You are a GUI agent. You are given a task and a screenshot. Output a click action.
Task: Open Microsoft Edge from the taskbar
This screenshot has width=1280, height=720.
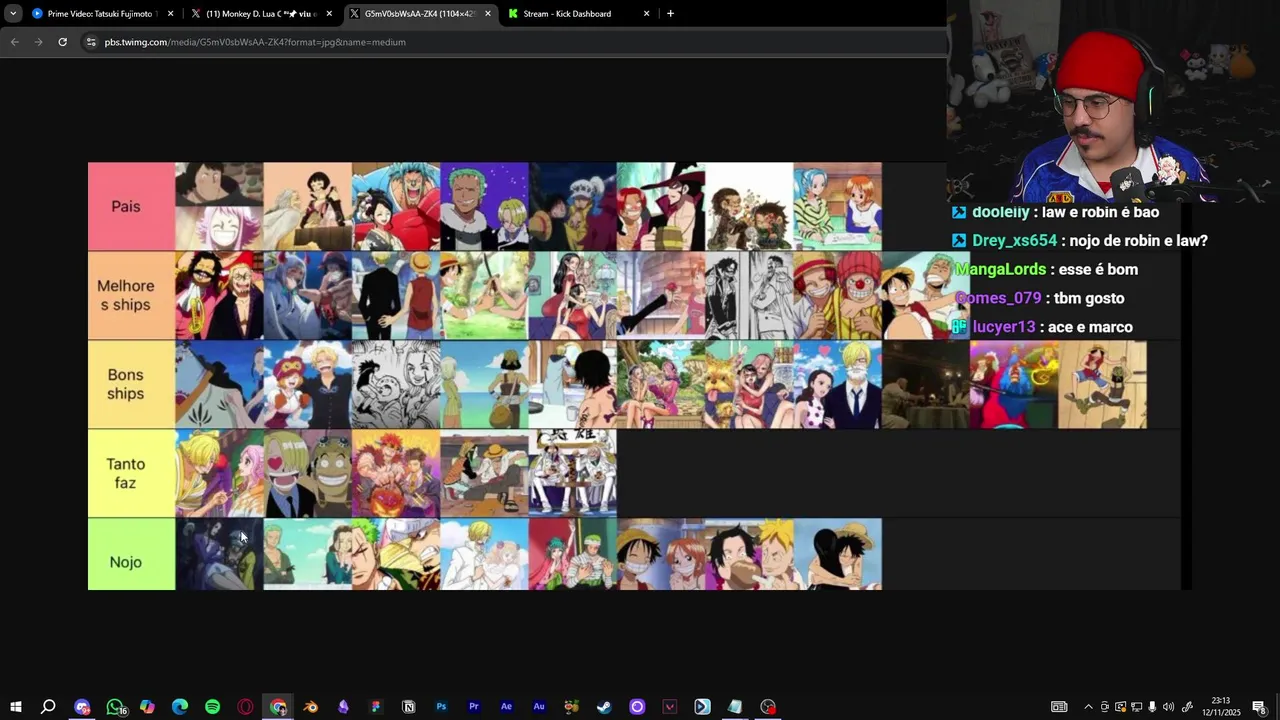[x=180, y=707]
